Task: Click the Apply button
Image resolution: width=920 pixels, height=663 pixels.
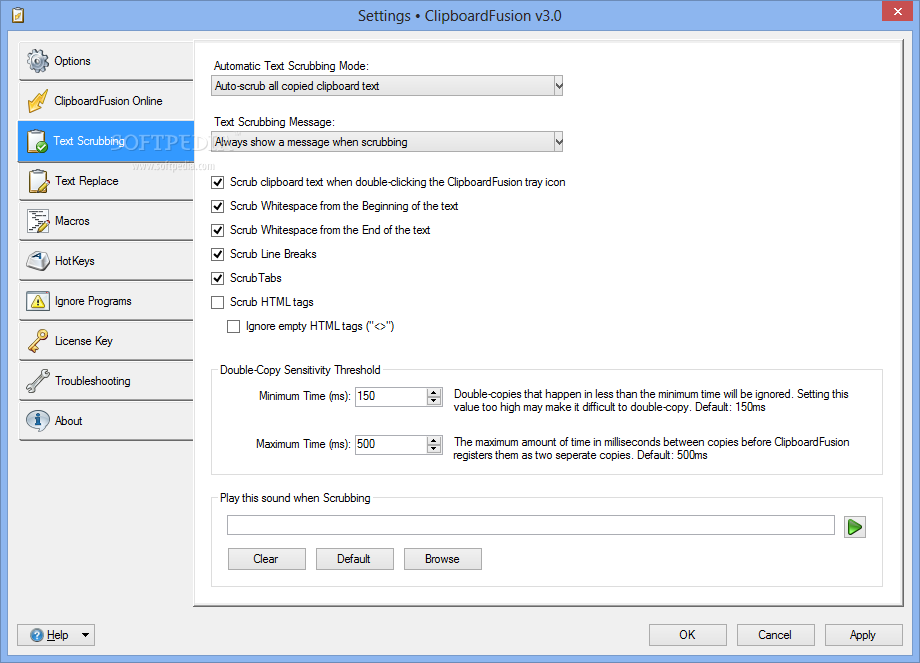Action: [864, 635]
